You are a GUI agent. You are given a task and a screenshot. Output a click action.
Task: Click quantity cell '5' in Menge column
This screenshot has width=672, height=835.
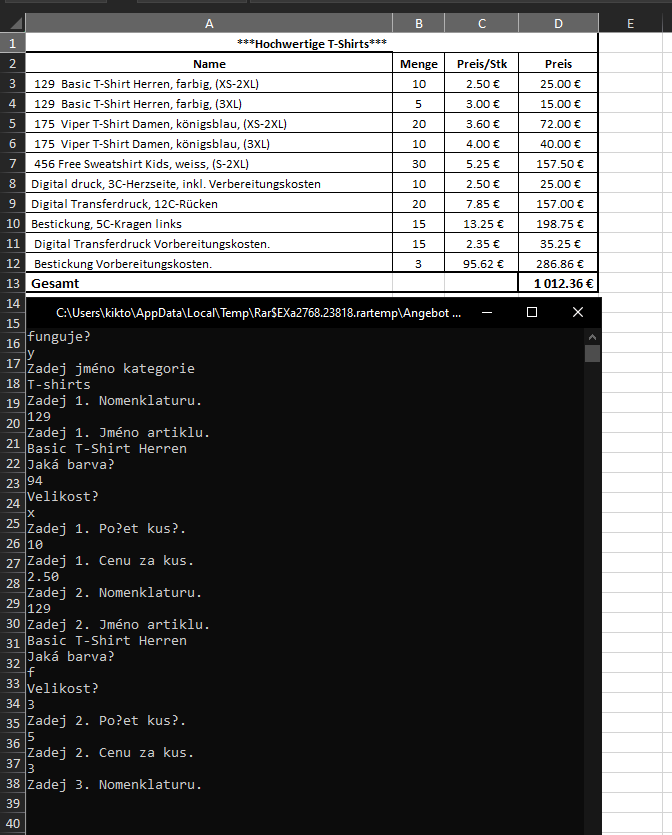[419, 103]
